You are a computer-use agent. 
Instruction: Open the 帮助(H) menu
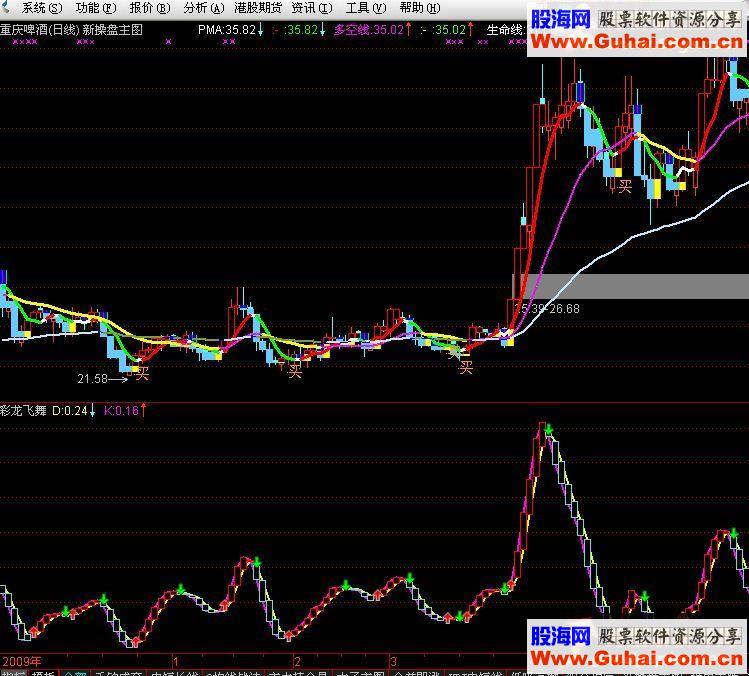click(x=420, y=8)
